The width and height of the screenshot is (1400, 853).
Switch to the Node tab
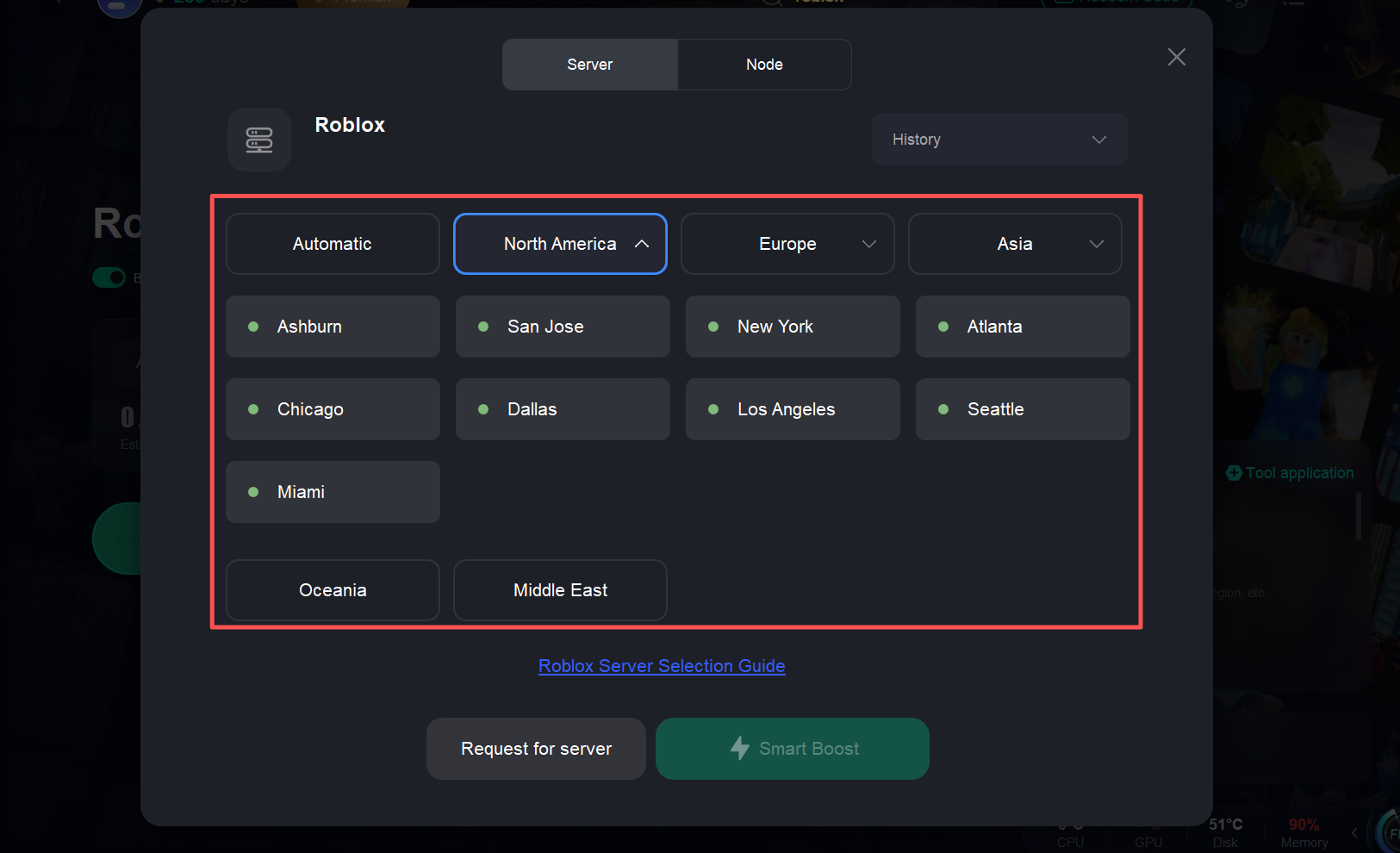coord(764,65)
